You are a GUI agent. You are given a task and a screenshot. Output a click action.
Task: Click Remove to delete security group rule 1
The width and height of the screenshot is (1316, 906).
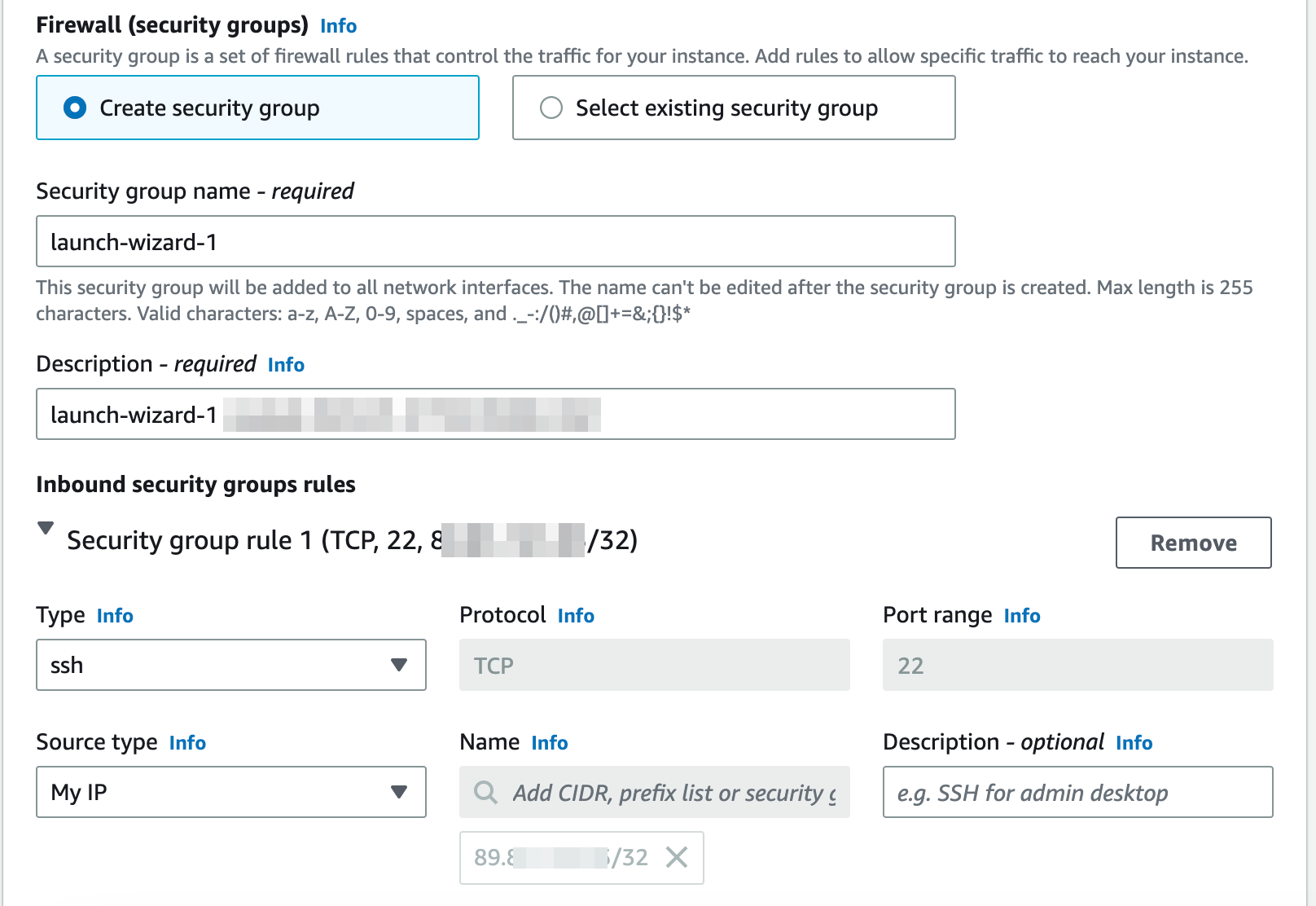click(x=1193, y=543)
